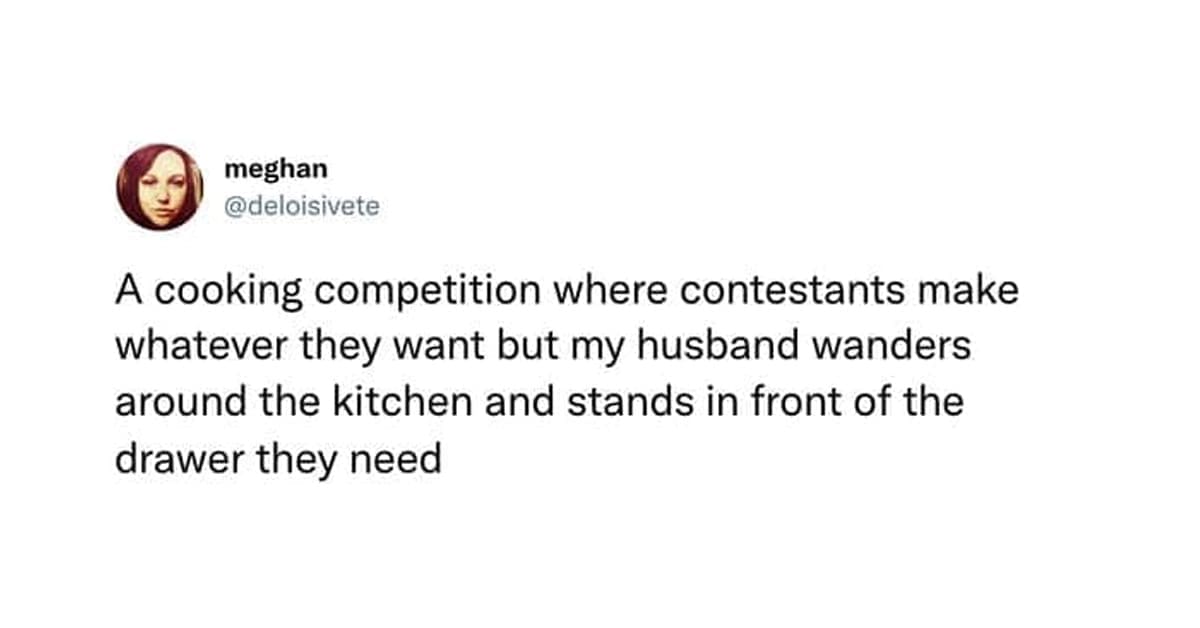The width and height of the screenshot is (1200, 628).
Task: Click meghan's profile avatar picture
Action: [160, 187]
